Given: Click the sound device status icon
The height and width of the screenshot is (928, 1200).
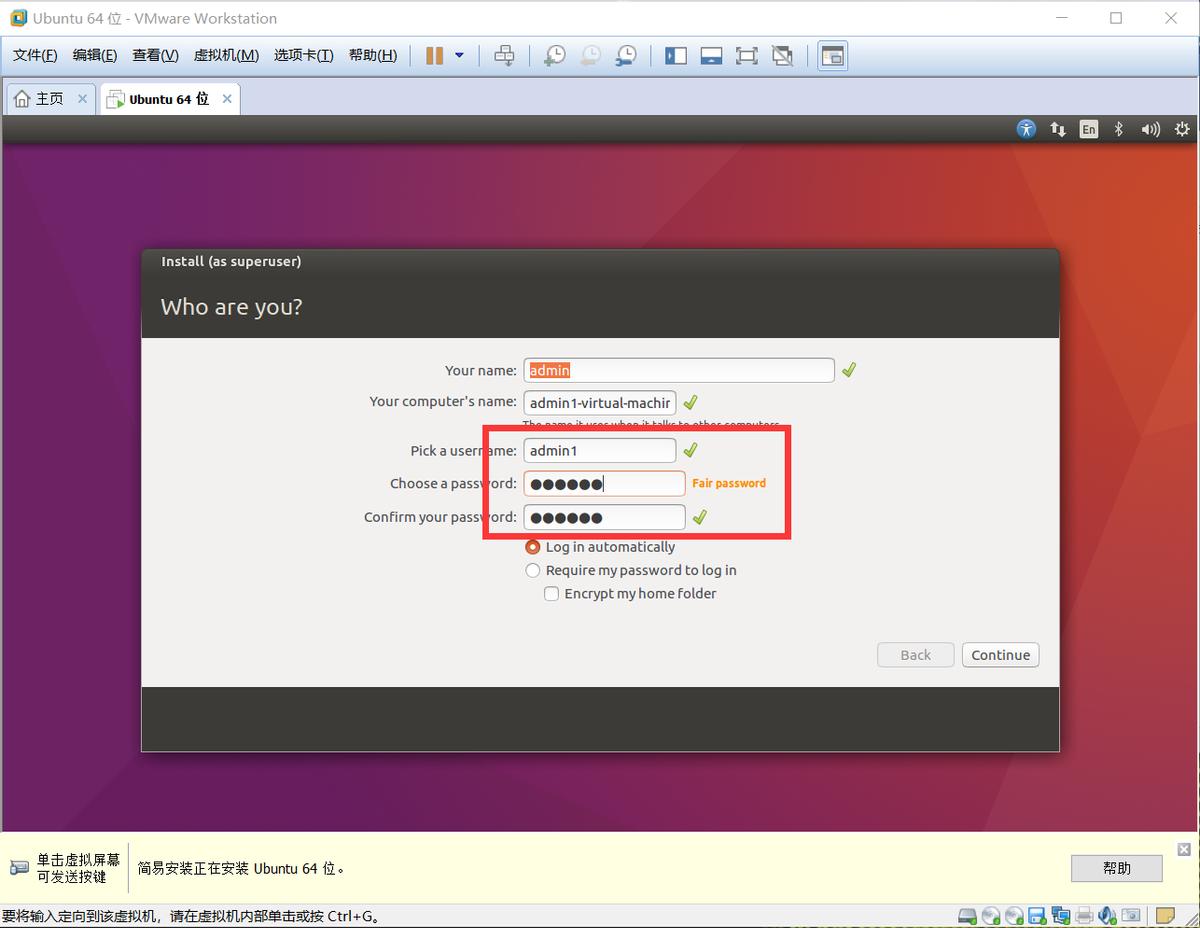Looking at the screenshot, I should (x=1106, y=915).
